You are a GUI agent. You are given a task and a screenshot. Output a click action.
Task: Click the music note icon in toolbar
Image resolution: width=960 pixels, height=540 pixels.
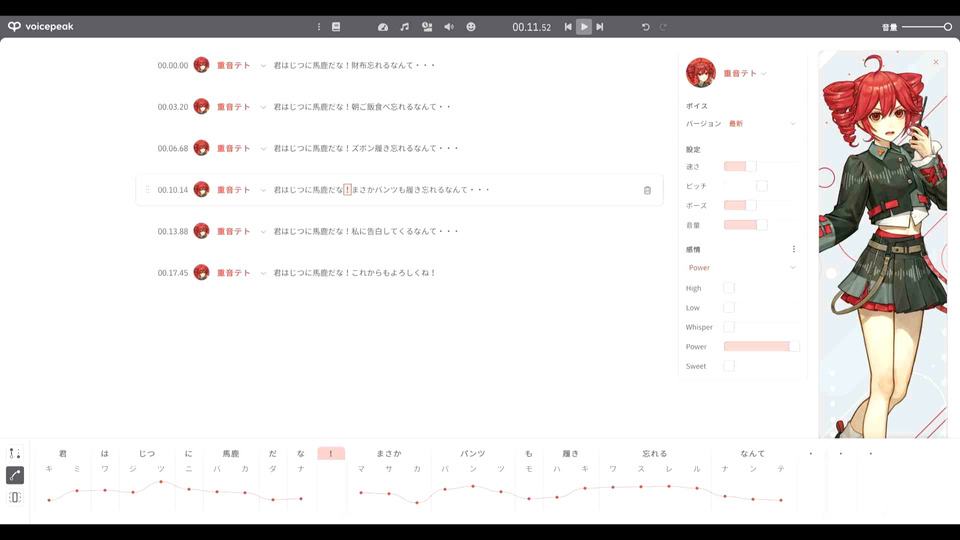(x=405, y=27)
